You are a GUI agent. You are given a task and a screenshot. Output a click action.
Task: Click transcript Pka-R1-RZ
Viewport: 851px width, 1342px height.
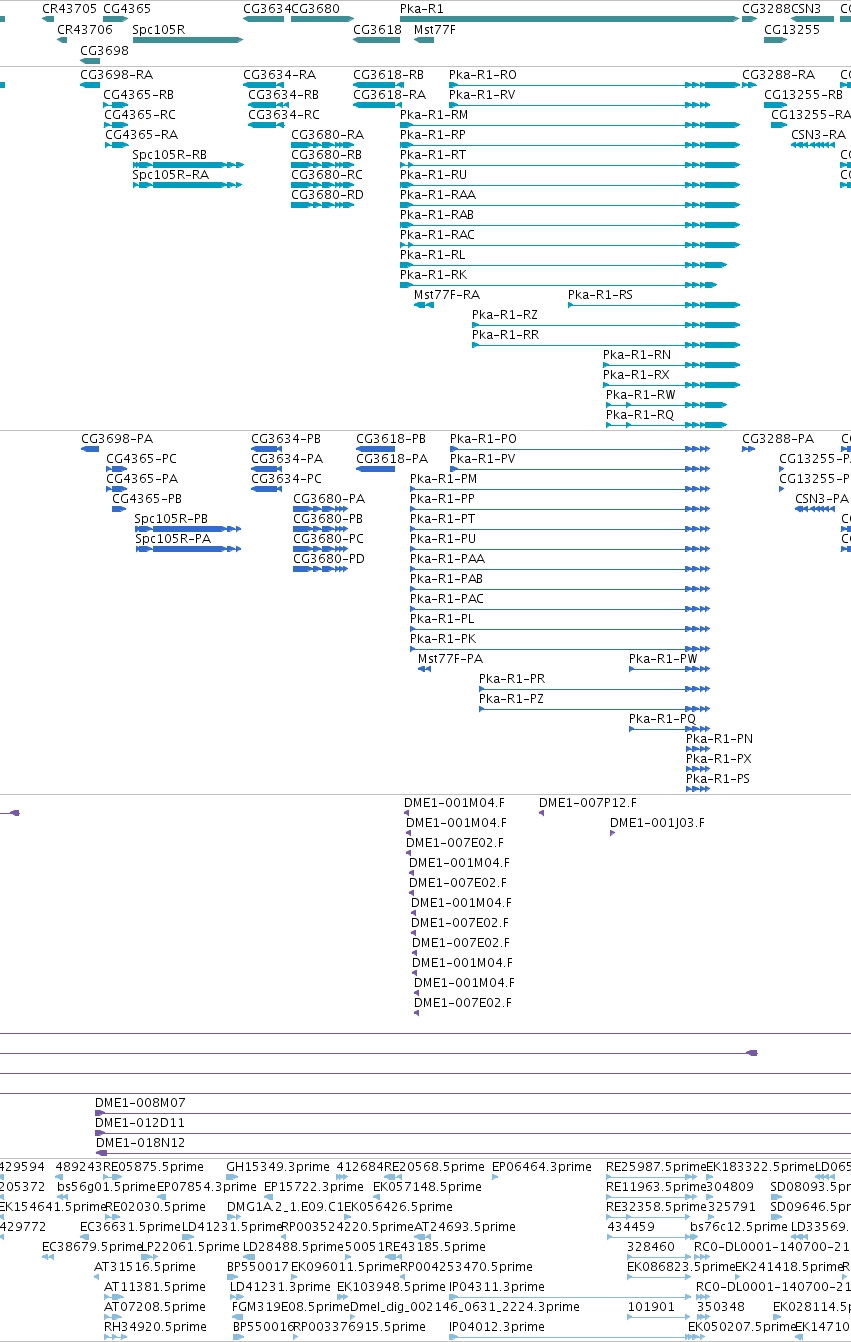click(505, 315)
